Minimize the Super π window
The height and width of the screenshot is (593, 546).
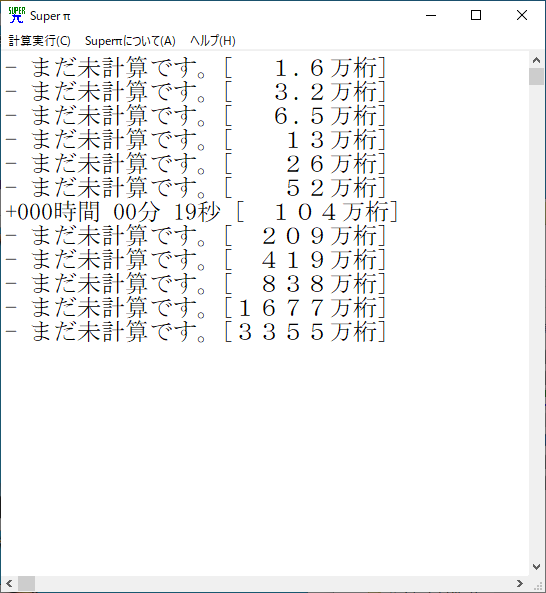[431, 16]
